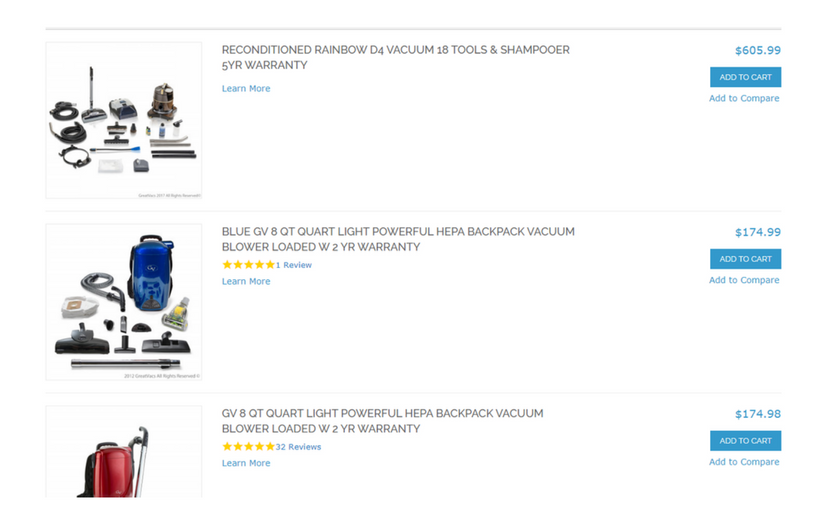The image size is (825, 525).
Task: Add the $174.98 backpack vacuum to cart
Action: [x=746, y=441]
